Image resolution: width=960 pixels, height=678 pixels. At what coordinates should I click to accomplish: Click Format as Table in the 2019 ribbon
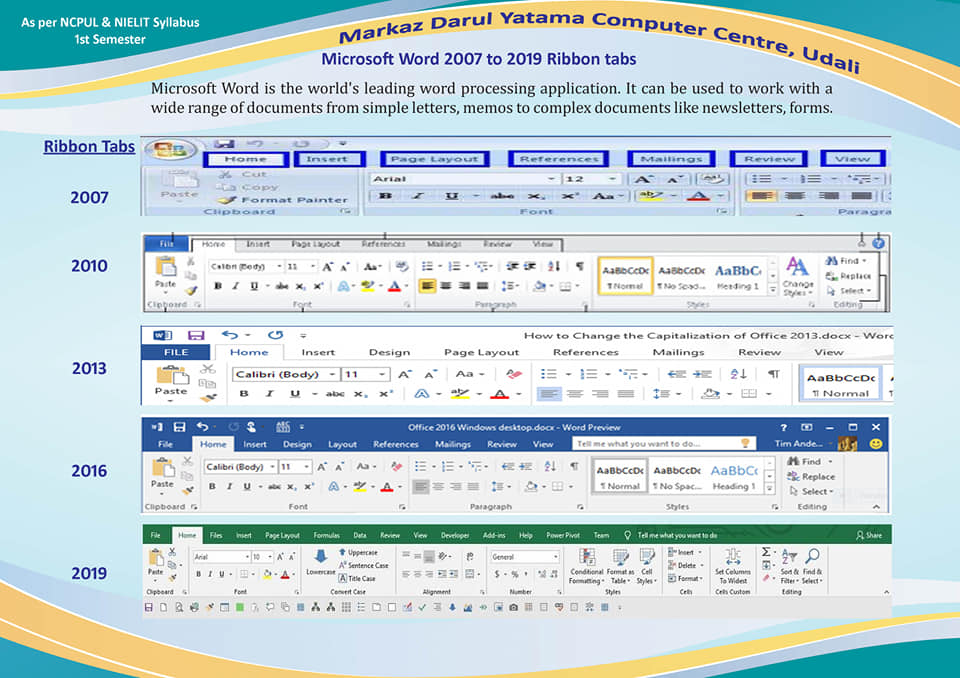point(620,567)
